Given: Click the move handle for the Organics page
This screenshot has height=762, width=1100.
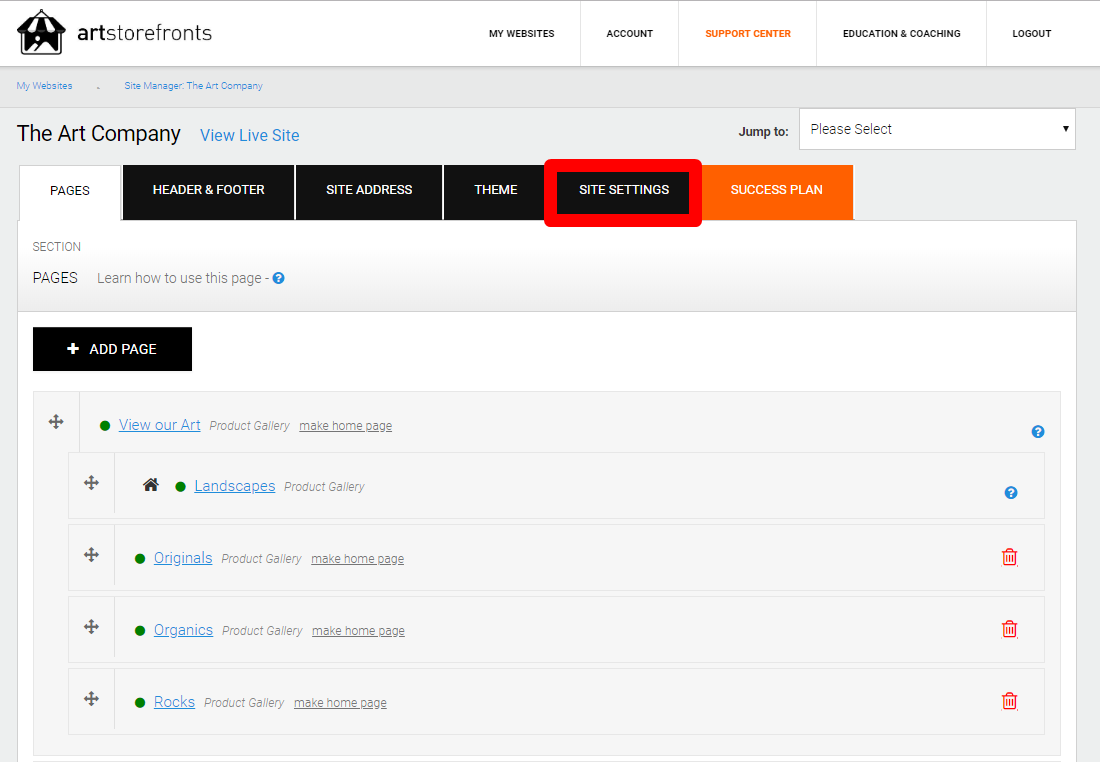Looking at the screenshot, I should pos(91,628).
